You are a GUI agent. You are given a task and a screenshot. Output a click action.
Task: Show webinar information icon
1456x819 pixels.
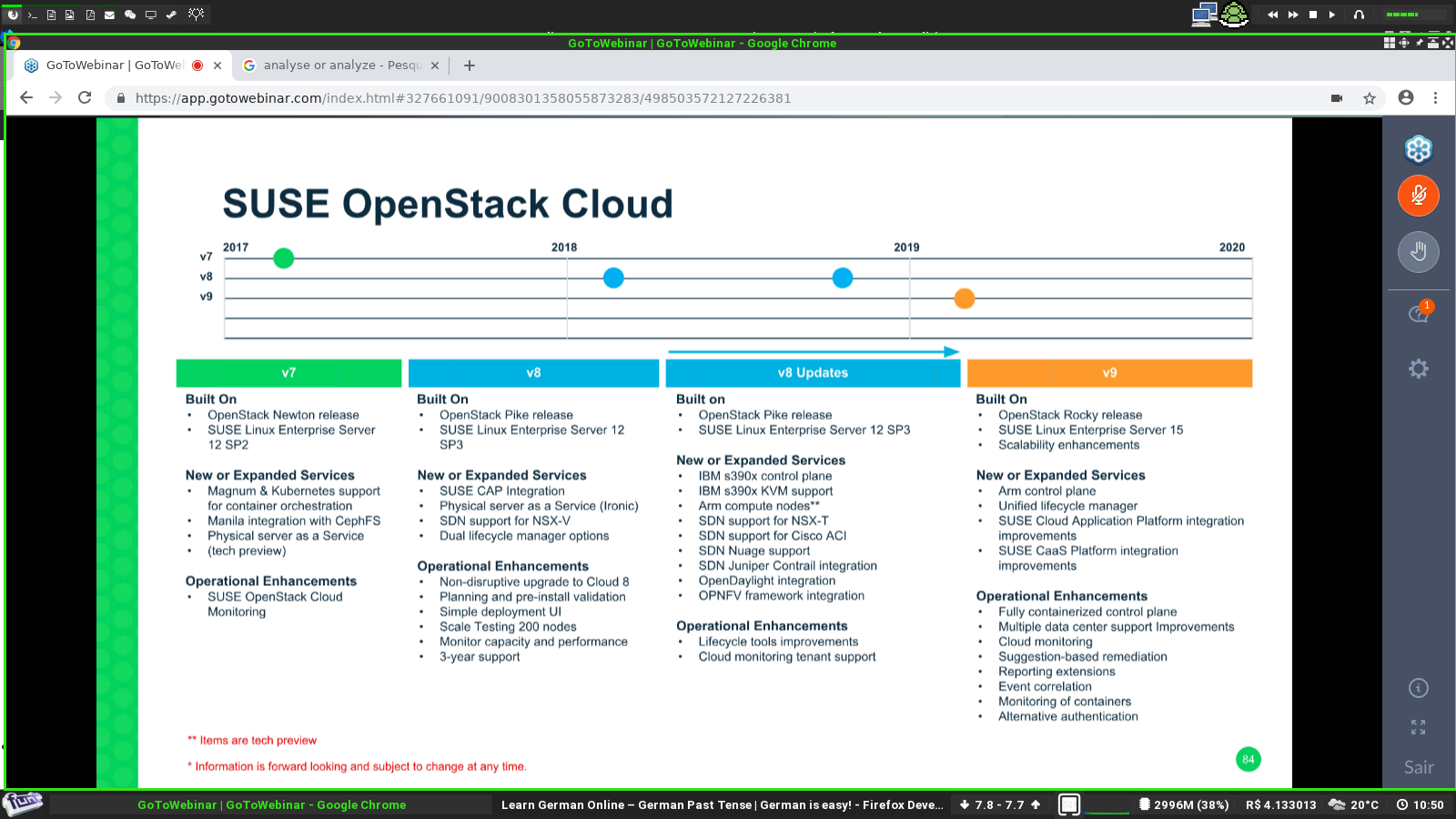click(1418, 688)
